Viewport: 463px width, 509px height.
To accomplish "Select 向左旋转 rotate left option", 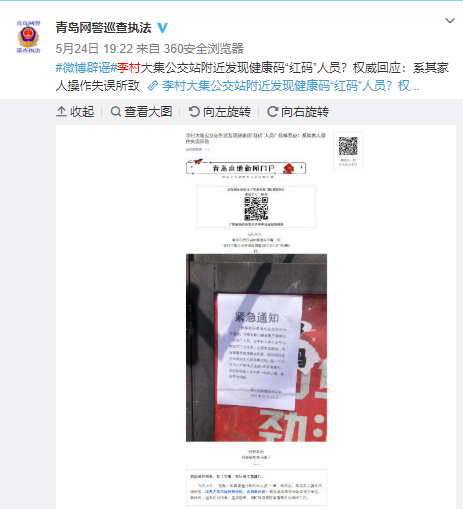I will pyautogui.click(x=227, y=112).
